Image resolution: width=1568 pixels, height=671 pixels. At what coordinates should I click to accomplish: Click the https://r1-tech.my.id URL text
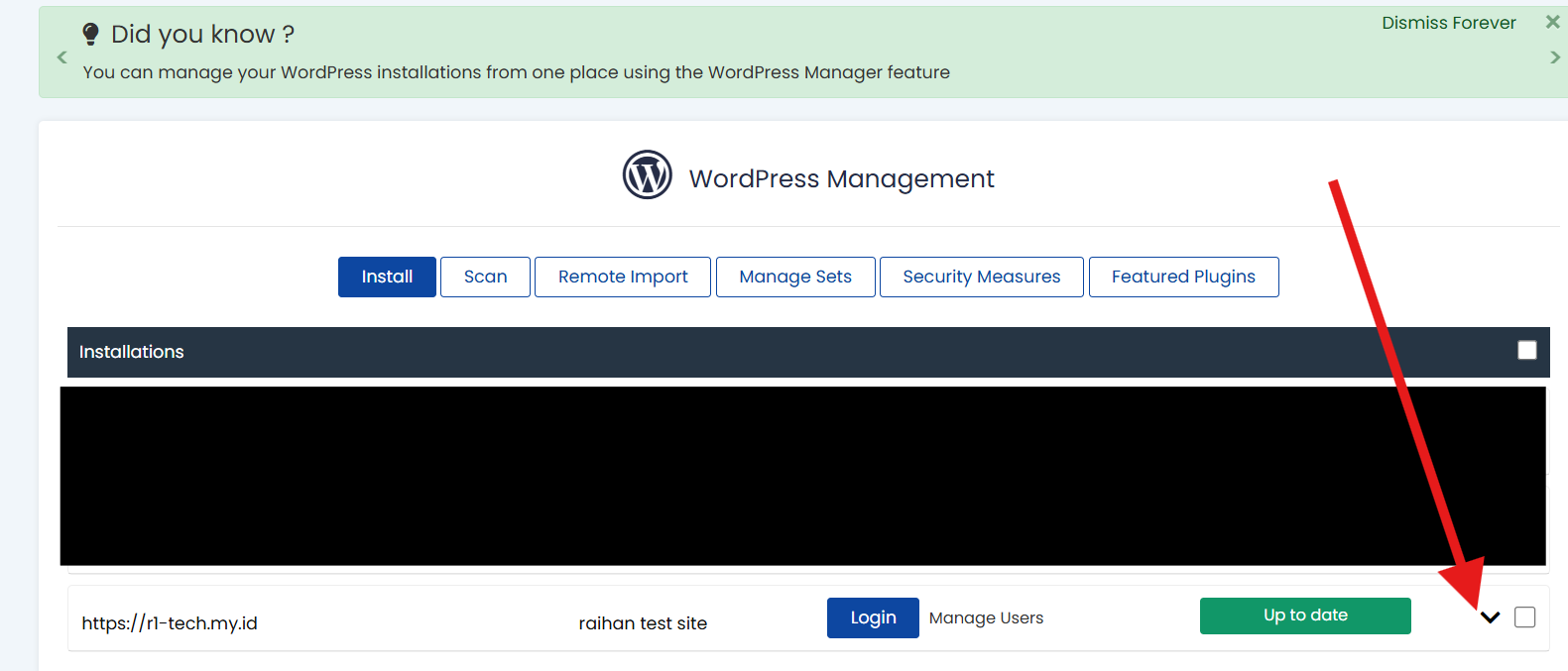pyautogui.click(x=170, y=623)
